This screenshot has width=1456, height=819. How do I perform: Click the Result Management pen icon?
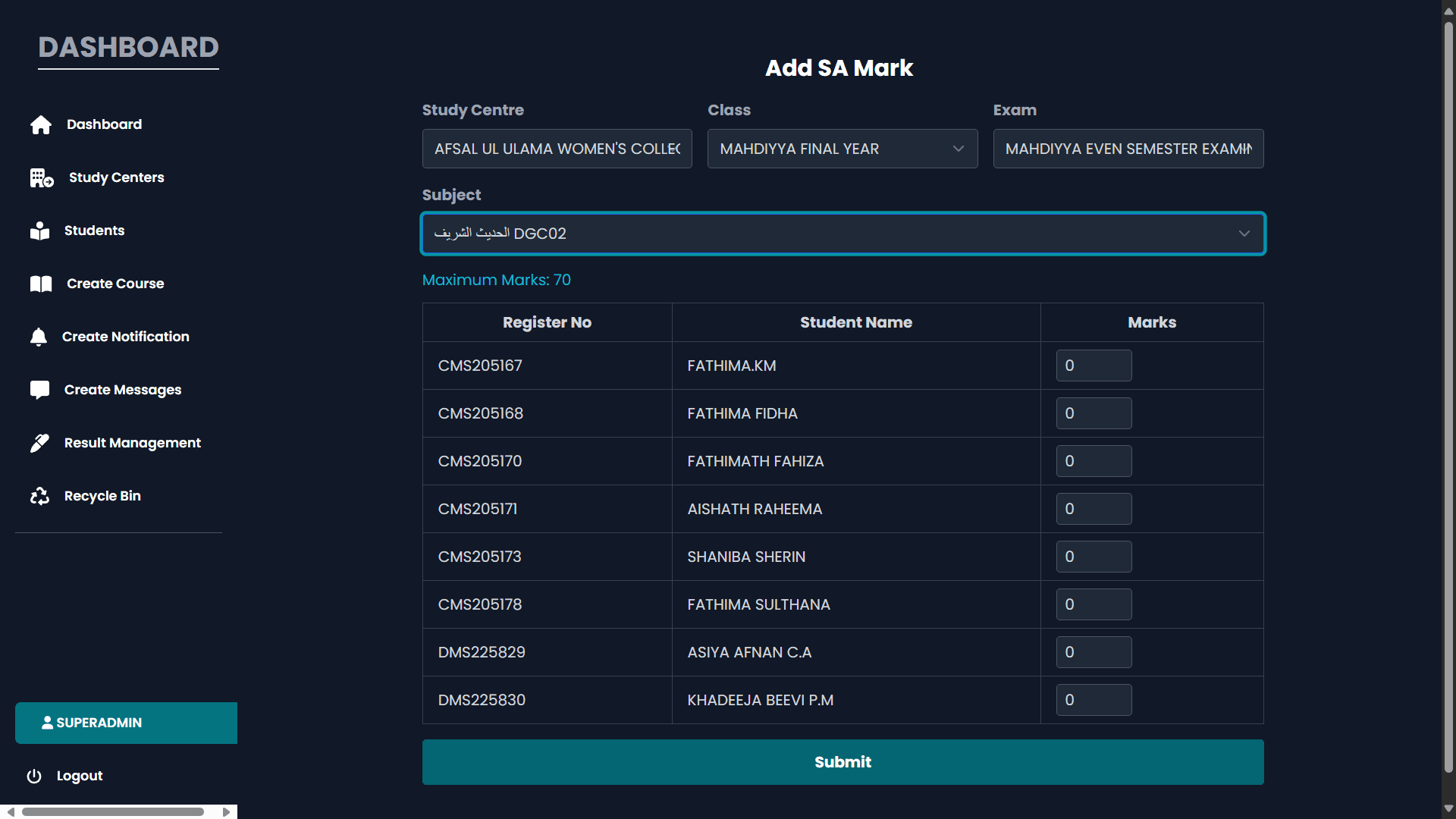[x=39, y=443]
